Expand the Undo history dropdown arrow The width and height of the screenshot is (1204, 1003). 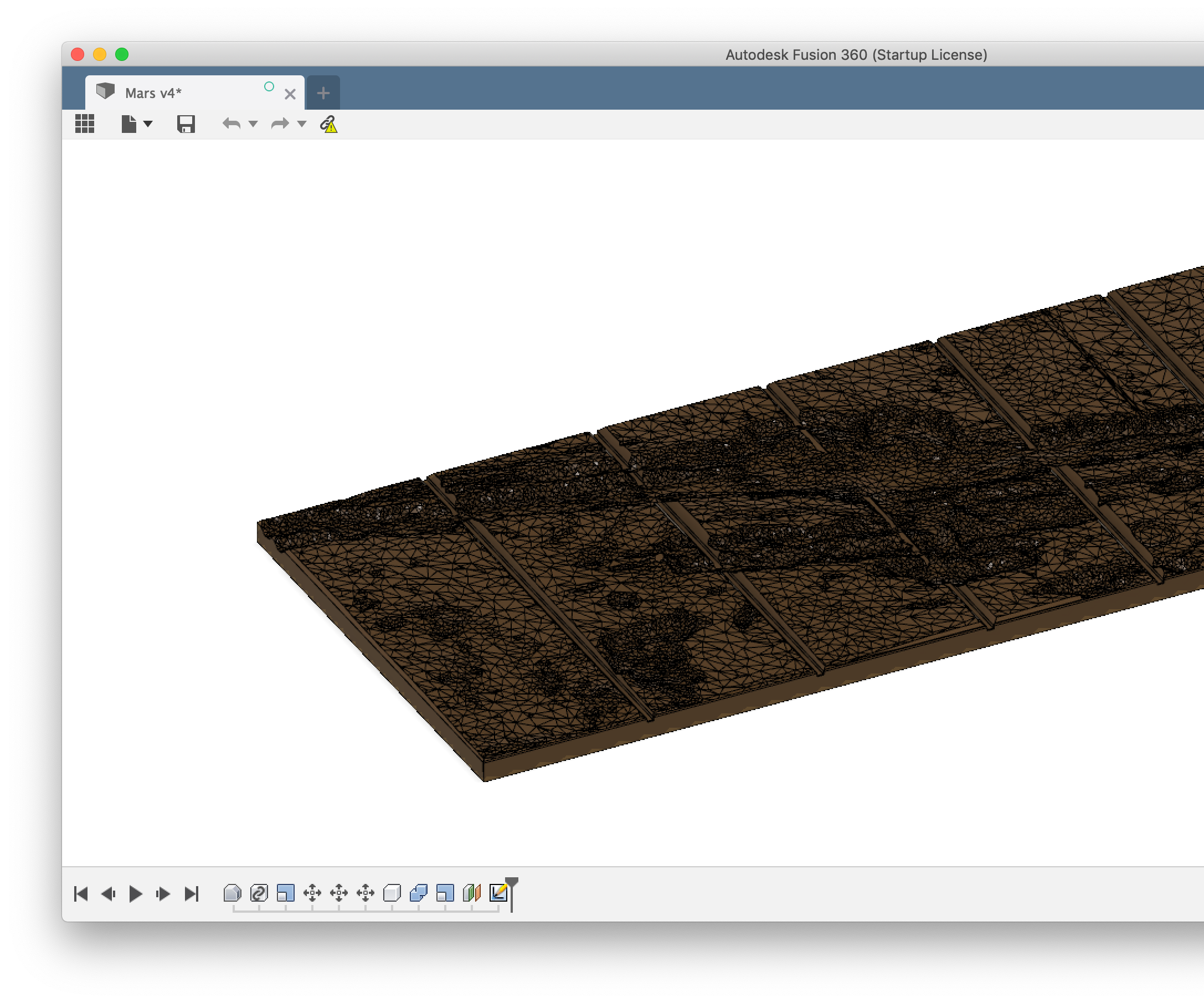coord(253,124)
